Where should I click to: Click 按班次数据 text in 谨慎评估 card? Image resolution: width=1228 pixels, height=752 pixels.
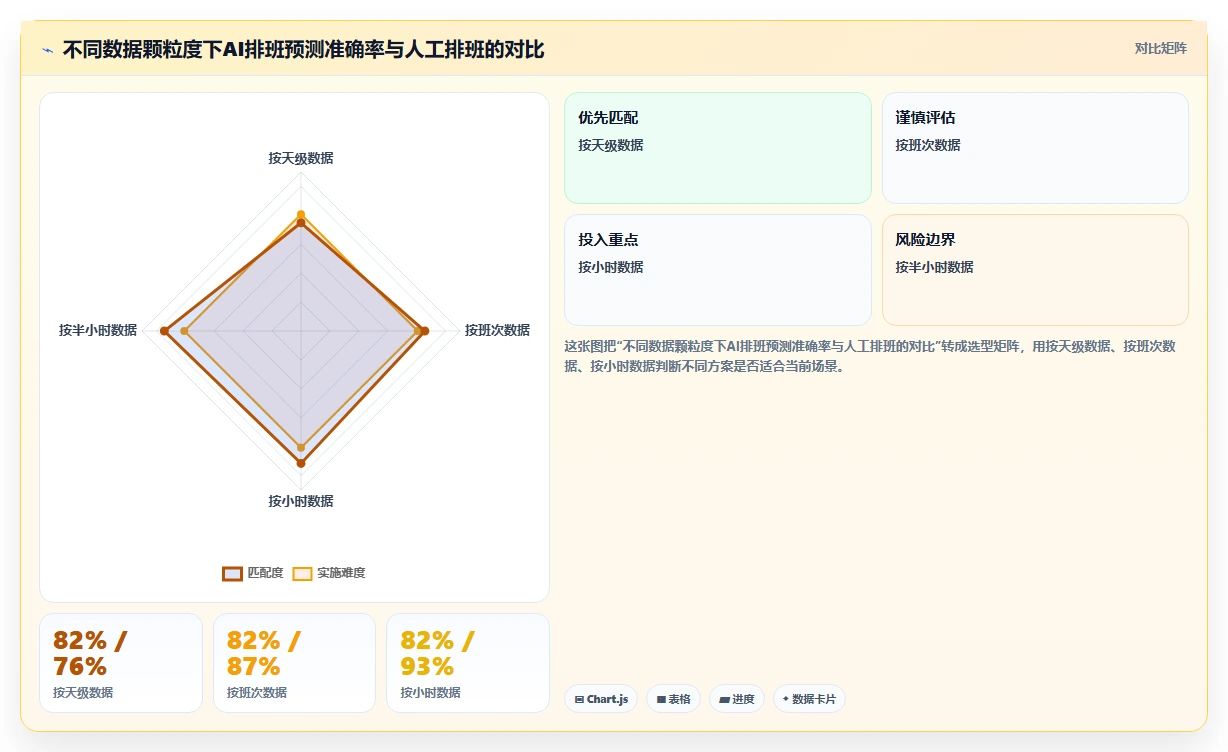pos(928,145)
